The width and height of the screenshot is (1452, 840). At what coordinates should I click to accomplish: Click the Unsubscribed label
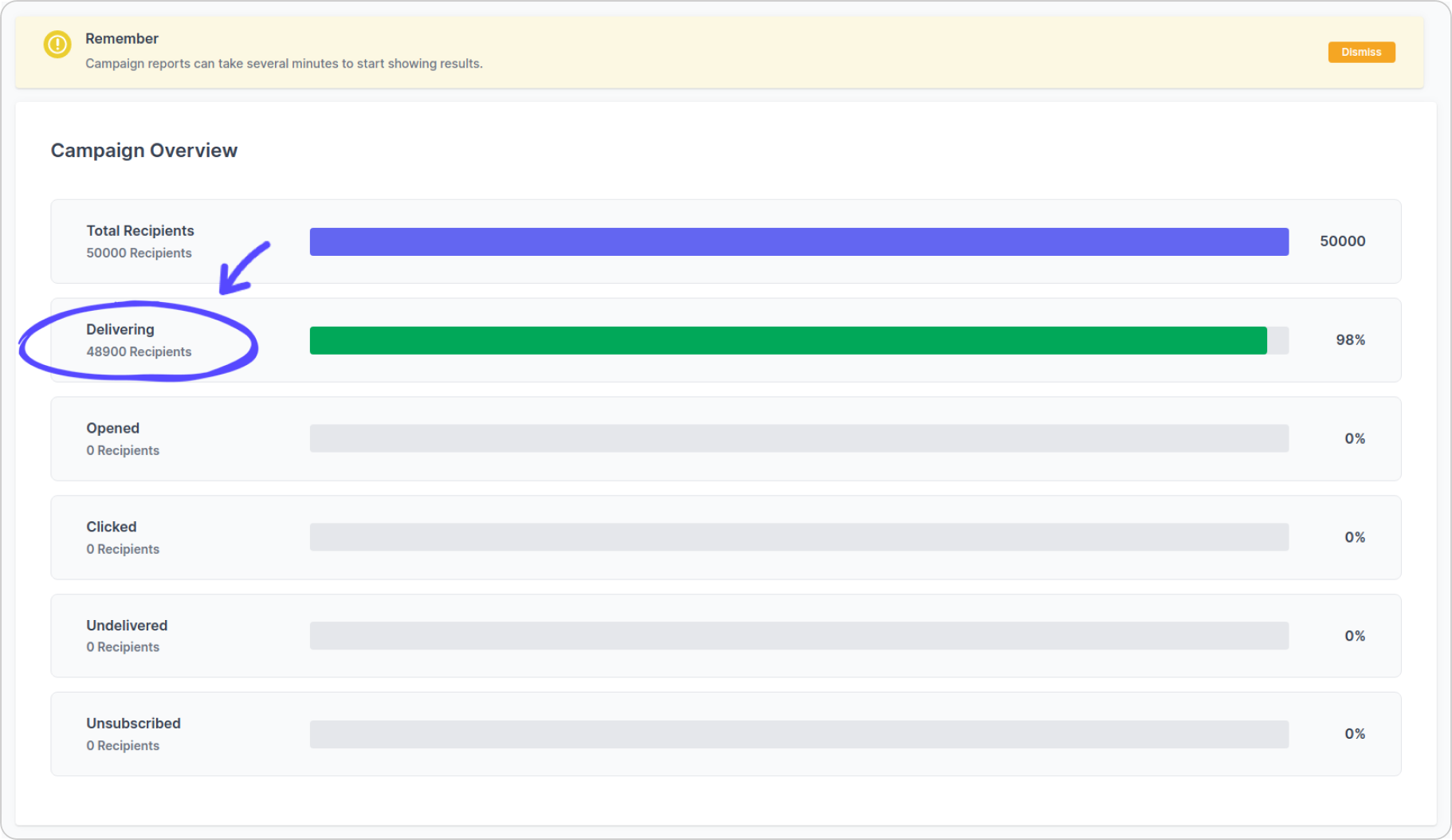click(133, 724)
